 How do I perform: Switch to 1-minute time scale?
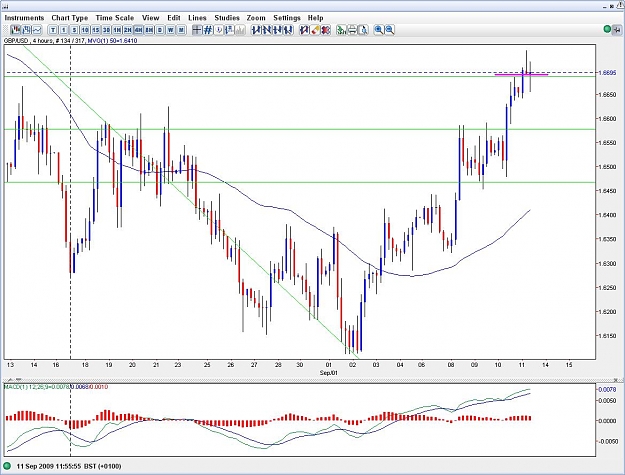[x=64, y=30]
